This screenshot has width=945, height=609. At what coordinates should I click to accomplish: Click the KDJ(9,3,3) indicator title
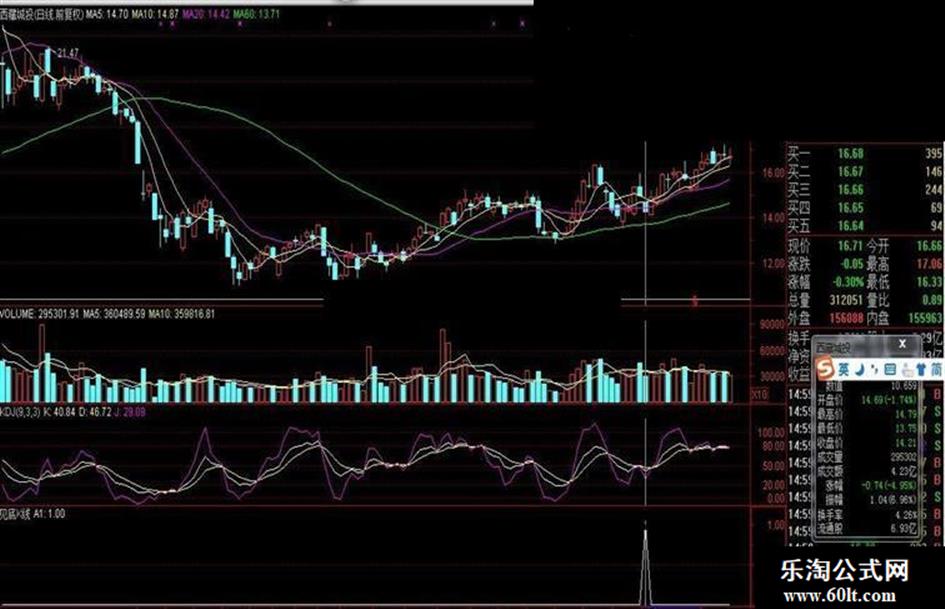click(20, 412)
